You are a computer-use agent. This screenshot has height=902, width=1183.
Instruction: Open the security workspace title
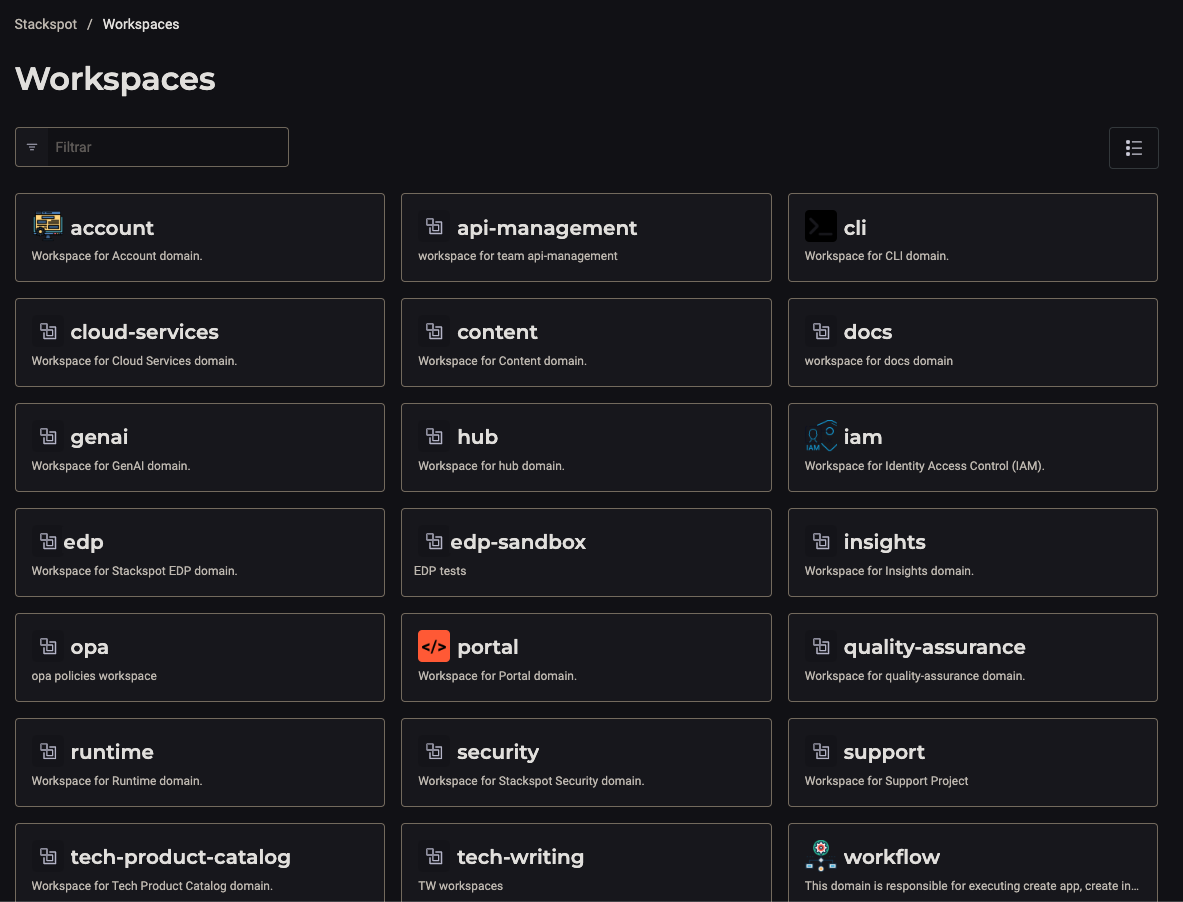[498, 752]
